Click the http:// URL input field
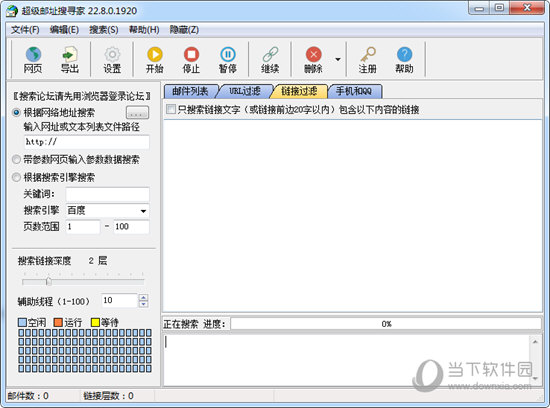The height and width of the screenshot is (408, 550). coord(87,142)
